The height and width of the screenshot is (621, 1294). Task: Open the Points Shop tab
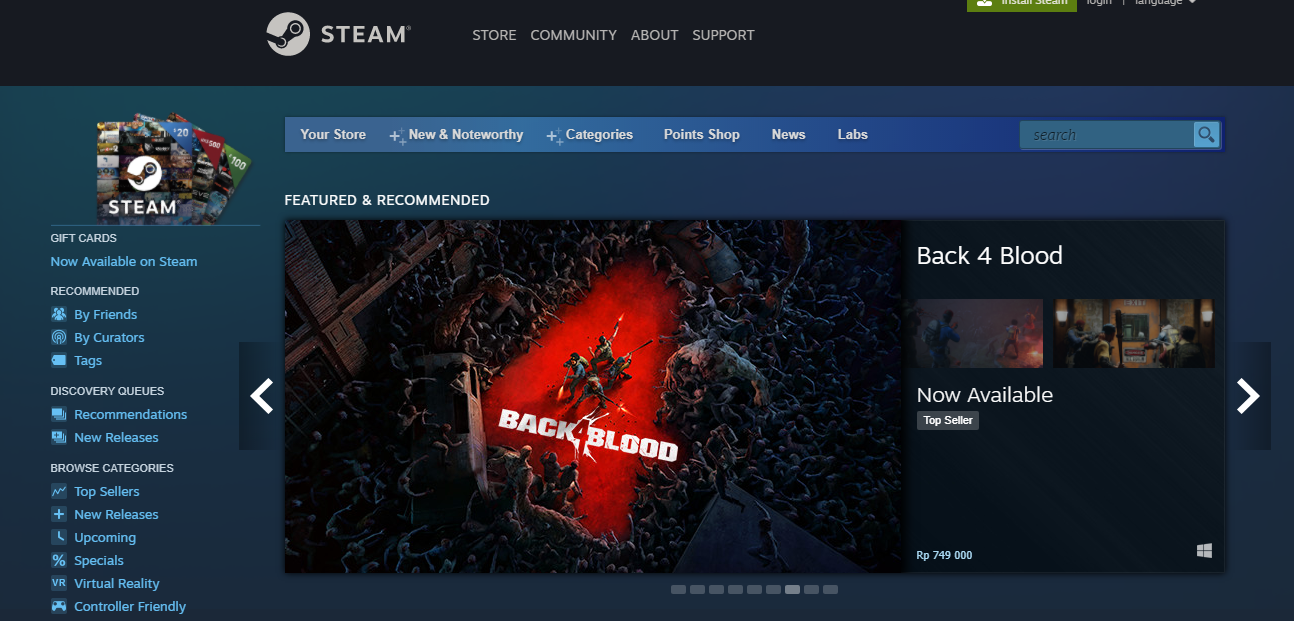702,135
